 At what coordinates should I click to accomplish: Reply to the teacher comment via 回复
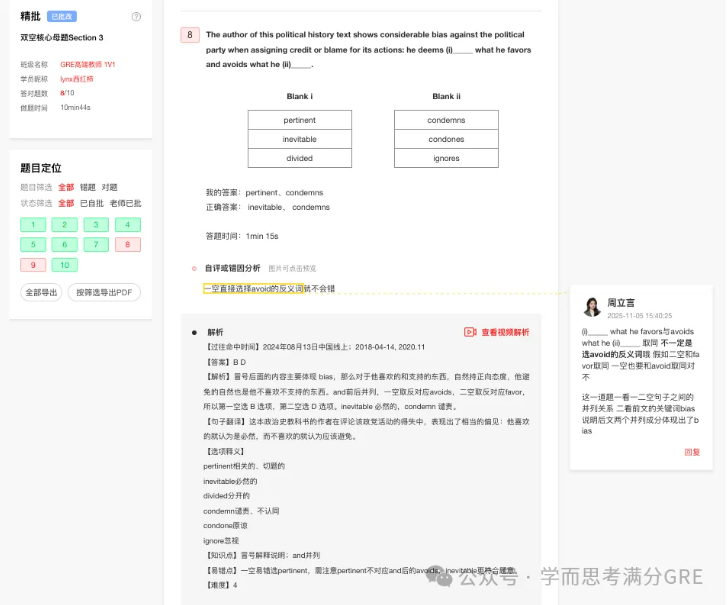(x=692, y=452)
